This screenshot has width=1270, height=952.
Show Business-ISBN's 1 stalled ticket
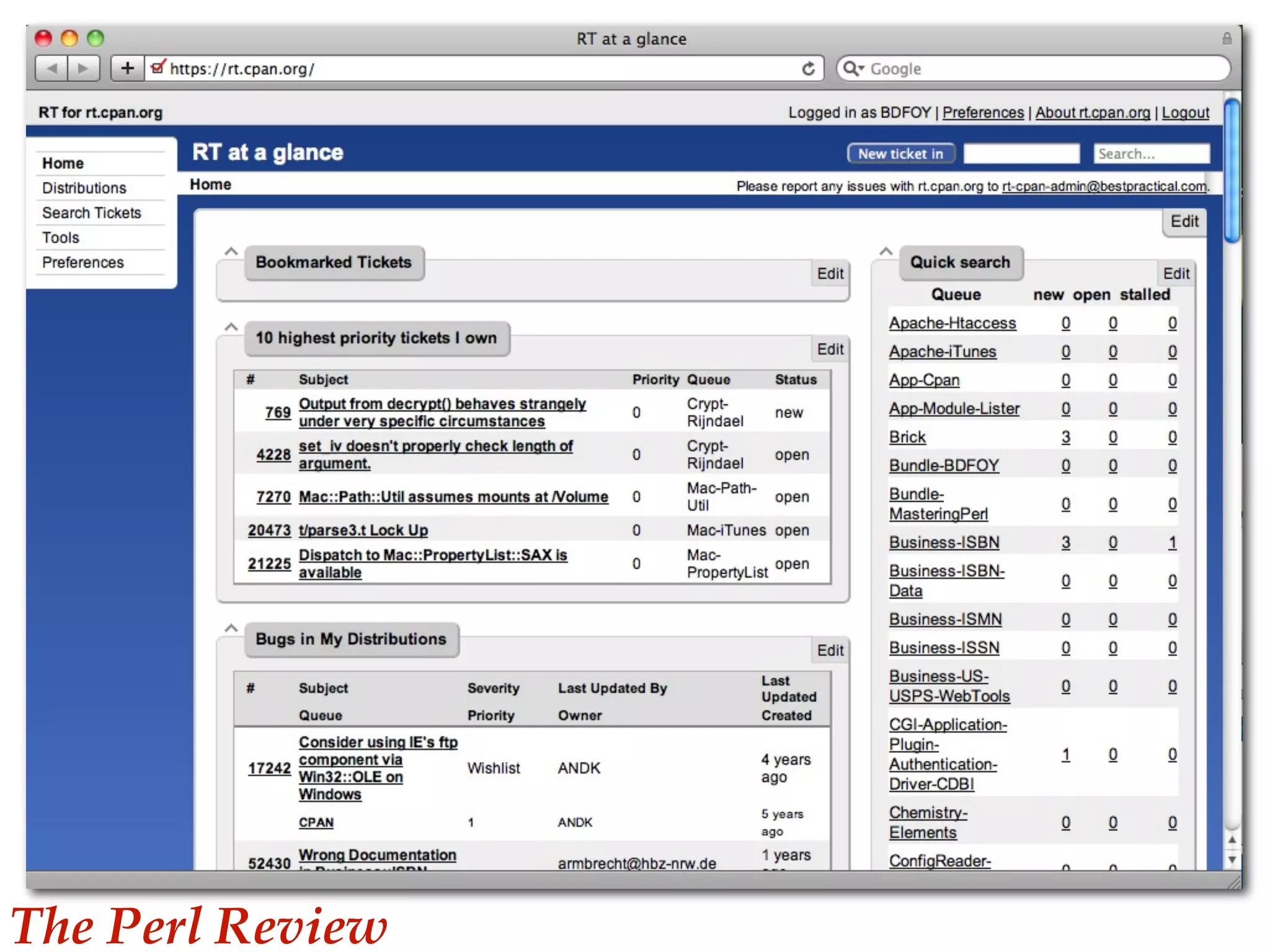(x=1172, y=542)
